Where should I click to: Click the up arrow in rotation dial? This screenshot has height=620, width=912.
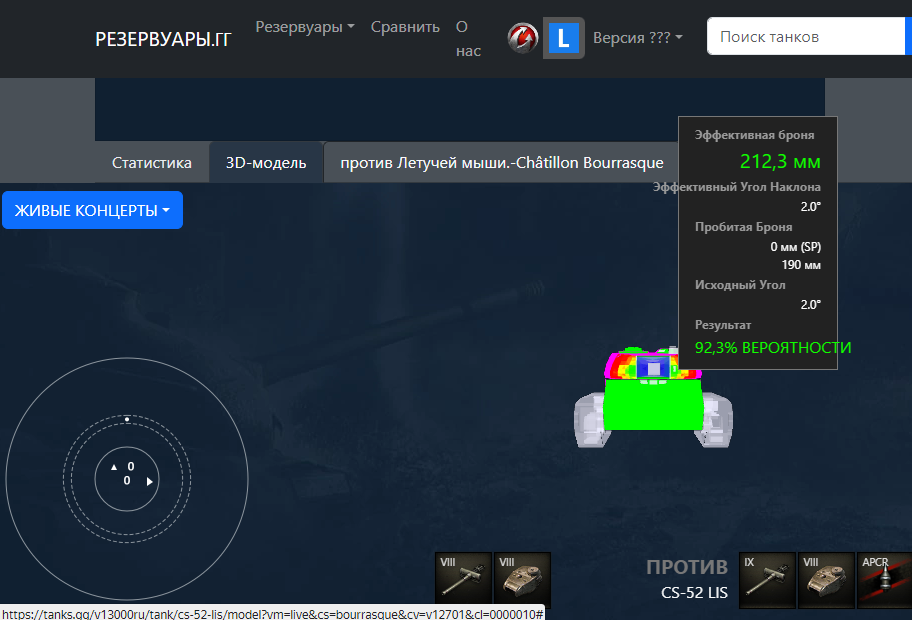114,467
